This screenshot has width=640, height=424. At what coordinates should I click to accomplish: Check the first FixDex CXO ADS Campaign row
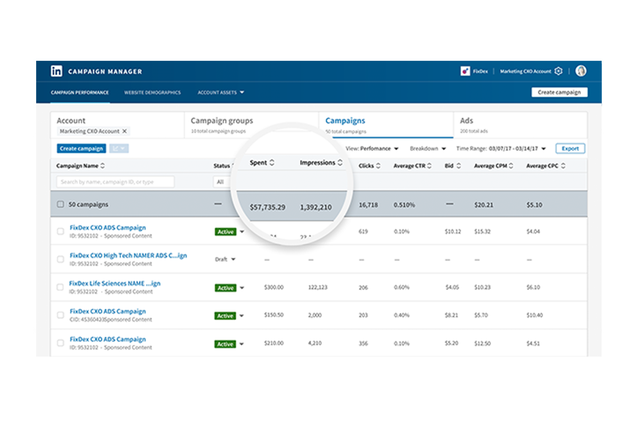(60, 231)
